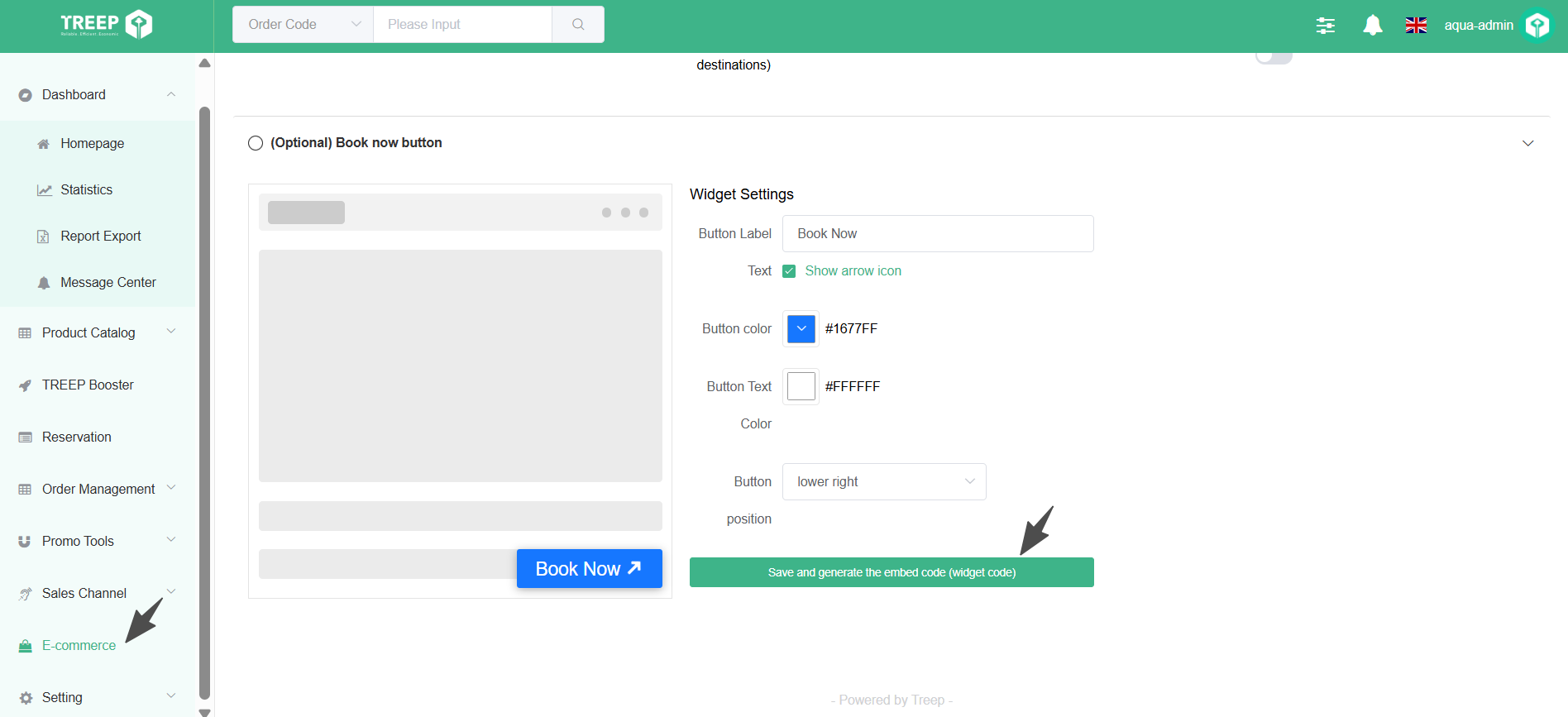Open the settings sliders icon in header

tap(1326, 26)
